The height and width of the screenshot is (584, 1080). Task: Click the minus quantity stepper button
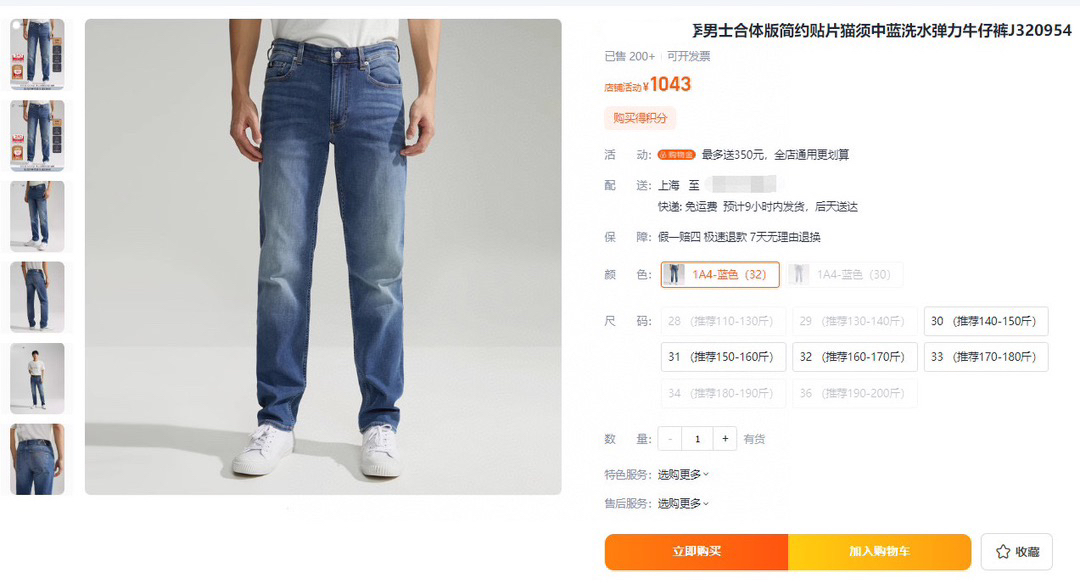point(669,439)
